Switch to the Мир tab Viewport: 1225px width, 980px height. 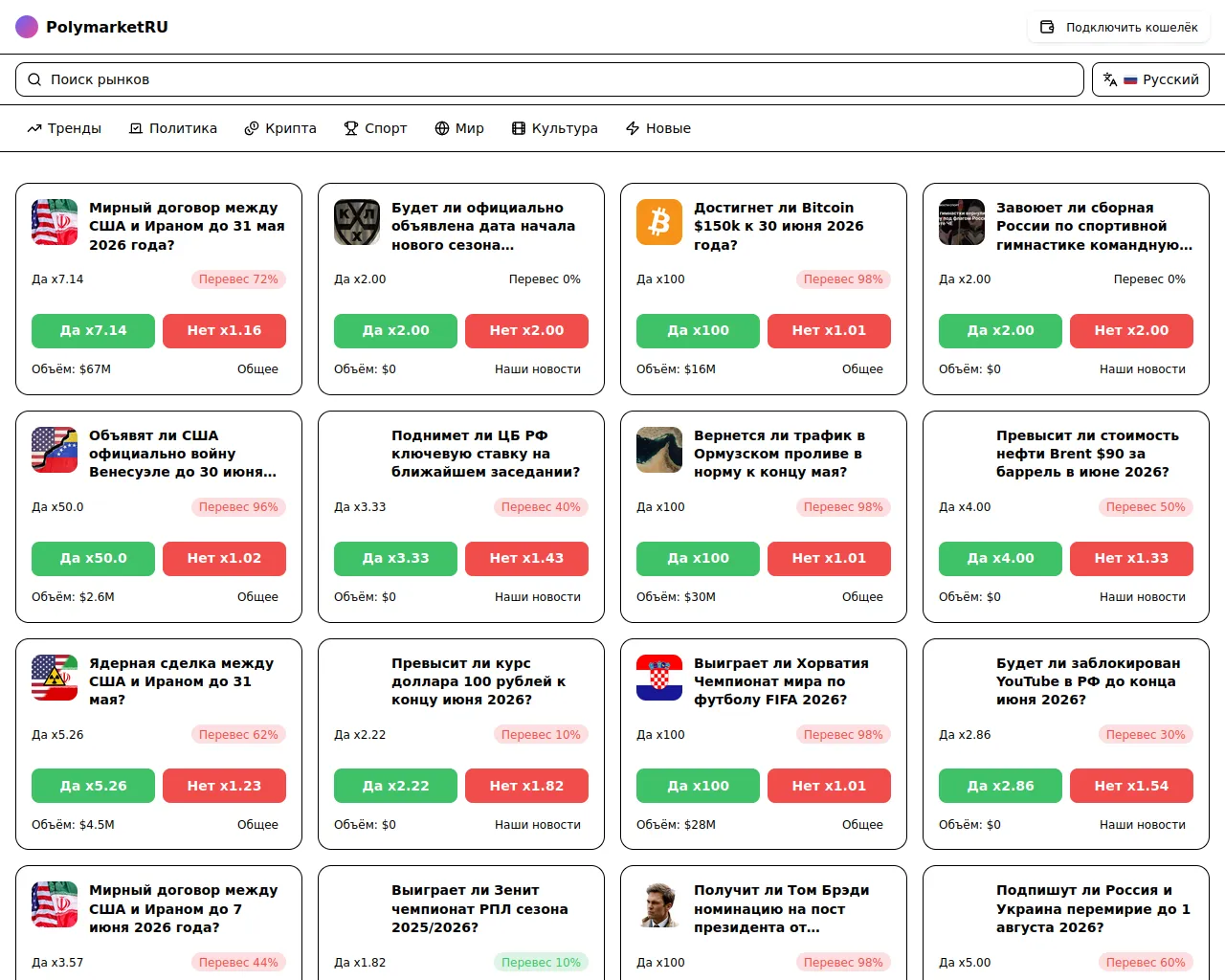tap(459, 128)
